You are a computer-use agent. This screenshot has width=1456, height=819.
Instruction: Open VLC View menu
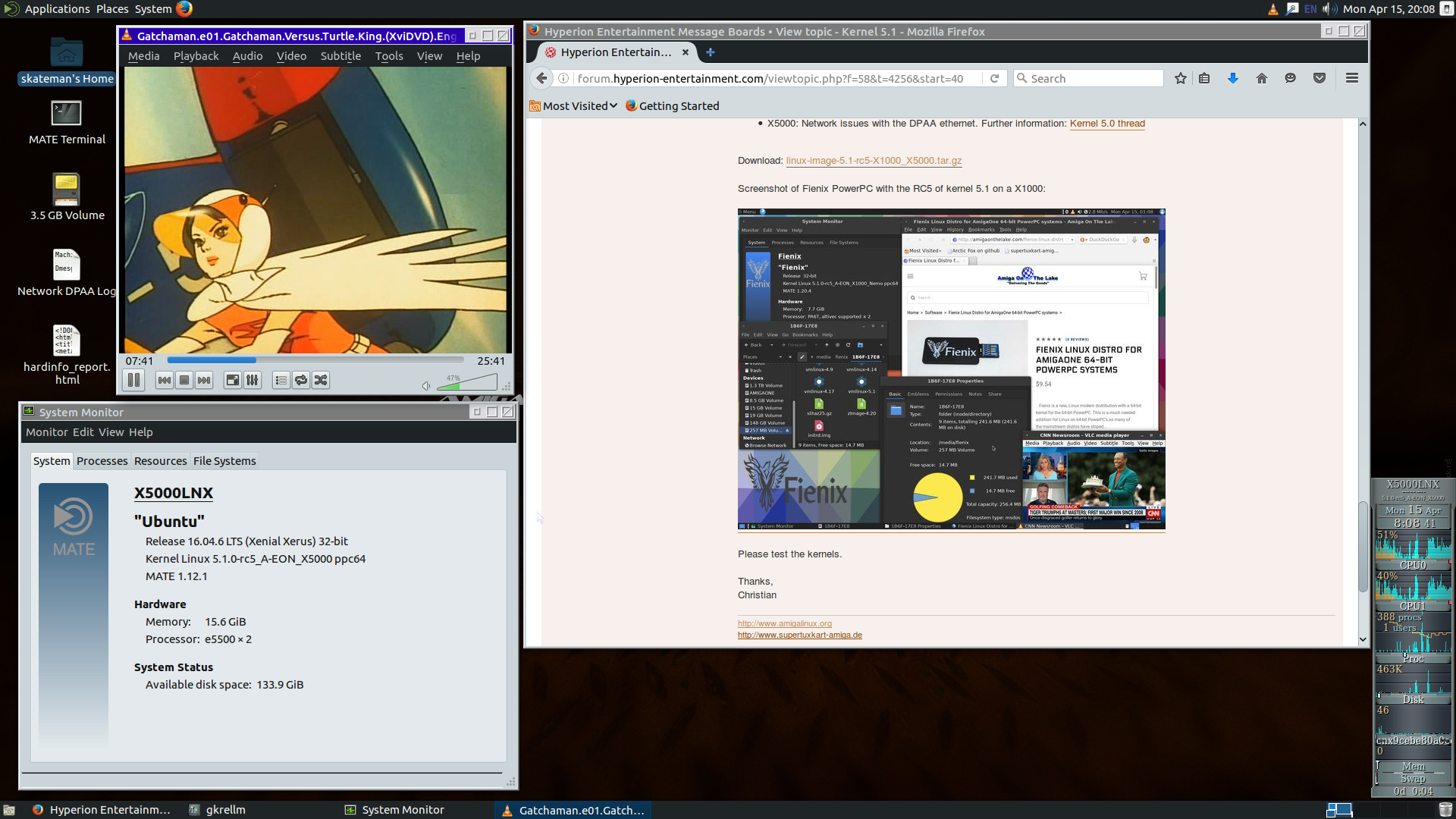click(x=429, y=56)
